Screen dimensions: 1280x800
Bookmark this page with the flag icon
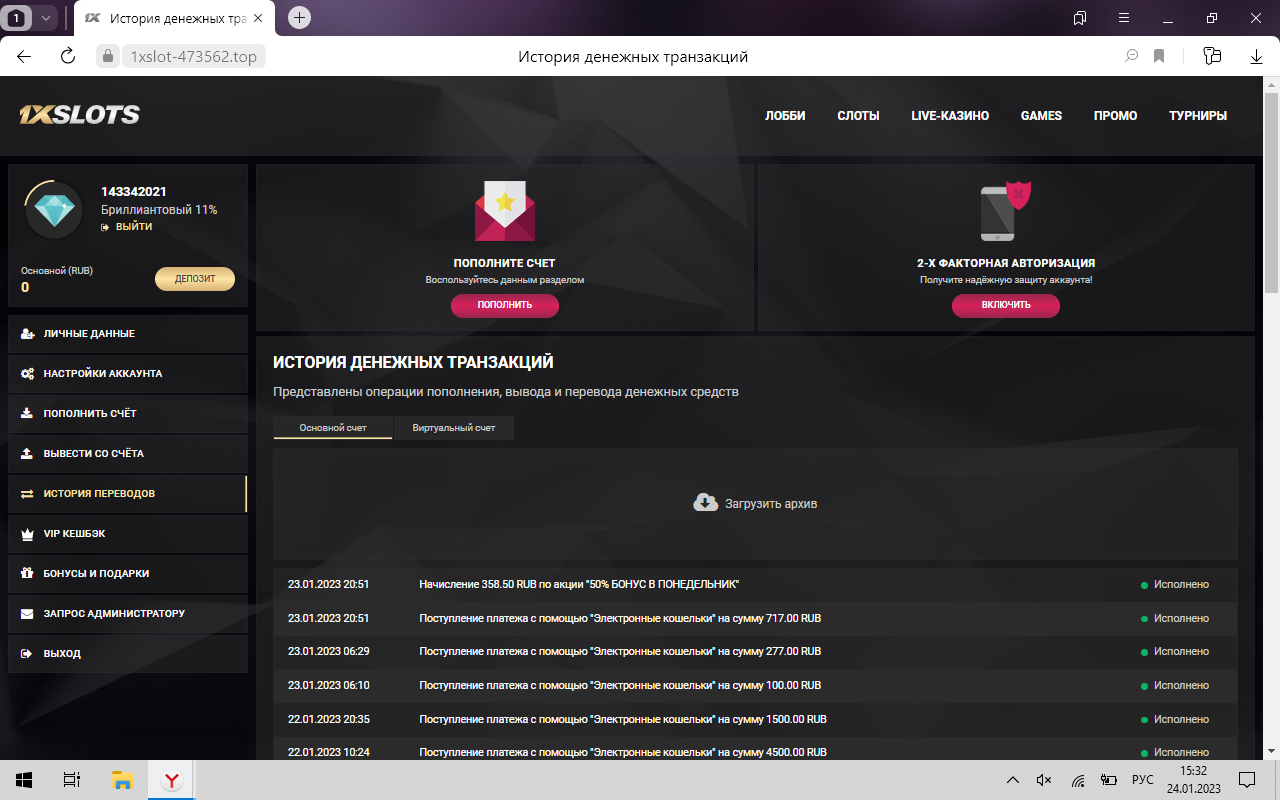tap(1159, 57)
